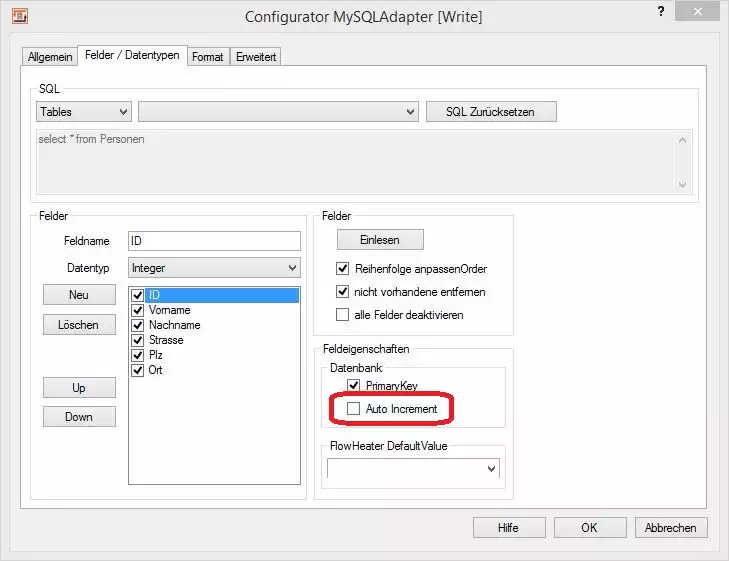Screen dimensions: 729x561
Task: Enable the Auto Increment checkbox
Action: (x=353, y=409)
